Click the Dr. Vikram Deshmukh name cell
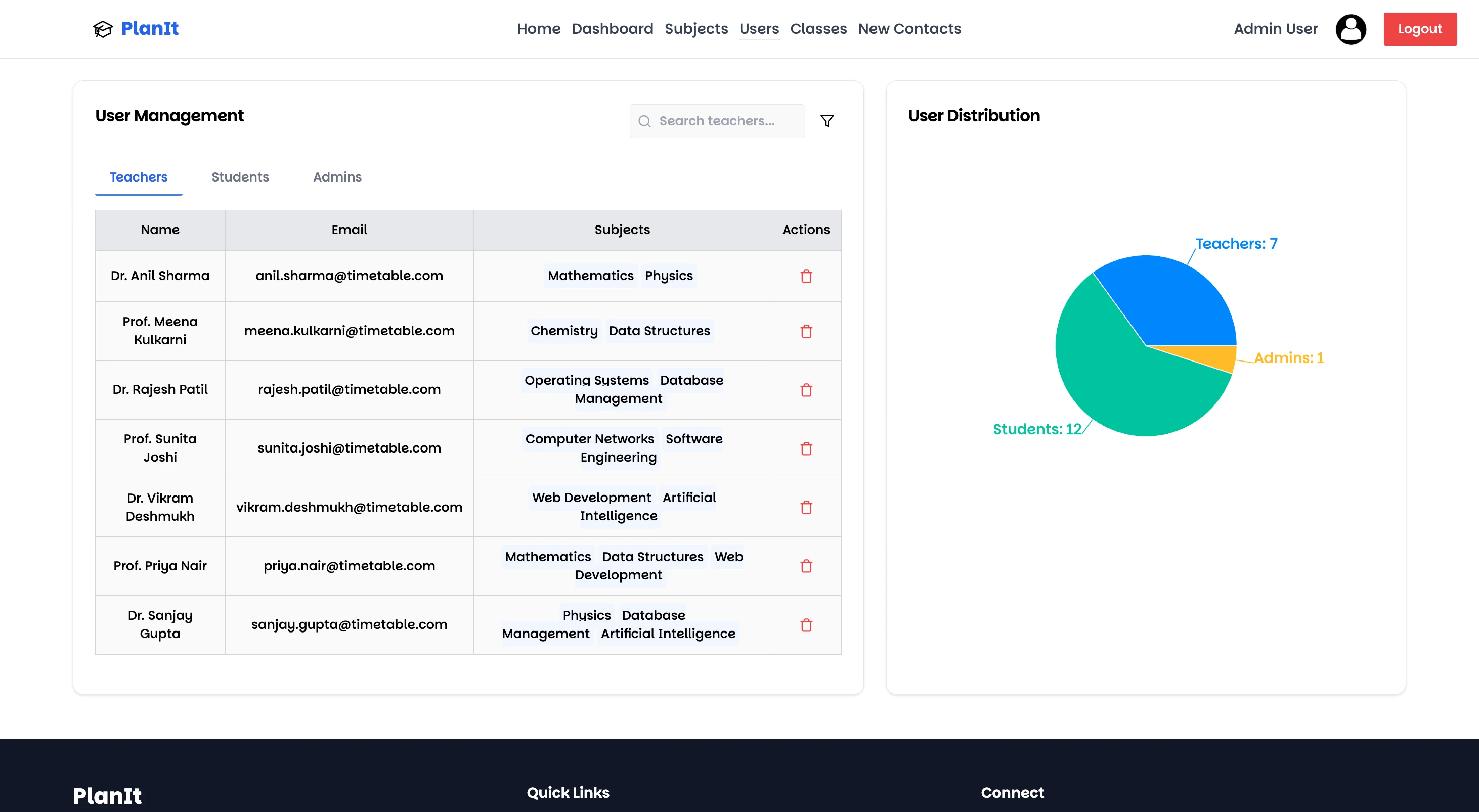The width and height of the screenshot is (1479, 812). [x=160, y=507]
